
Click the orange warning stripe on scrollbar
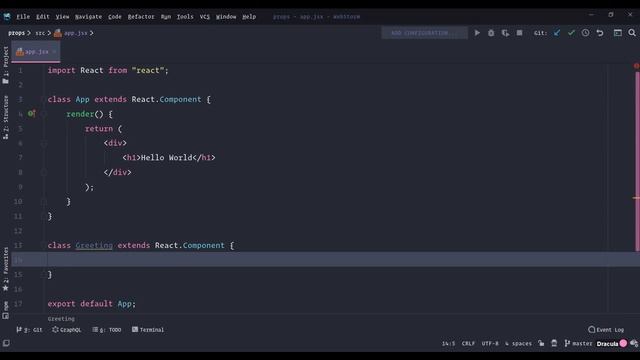636,198
